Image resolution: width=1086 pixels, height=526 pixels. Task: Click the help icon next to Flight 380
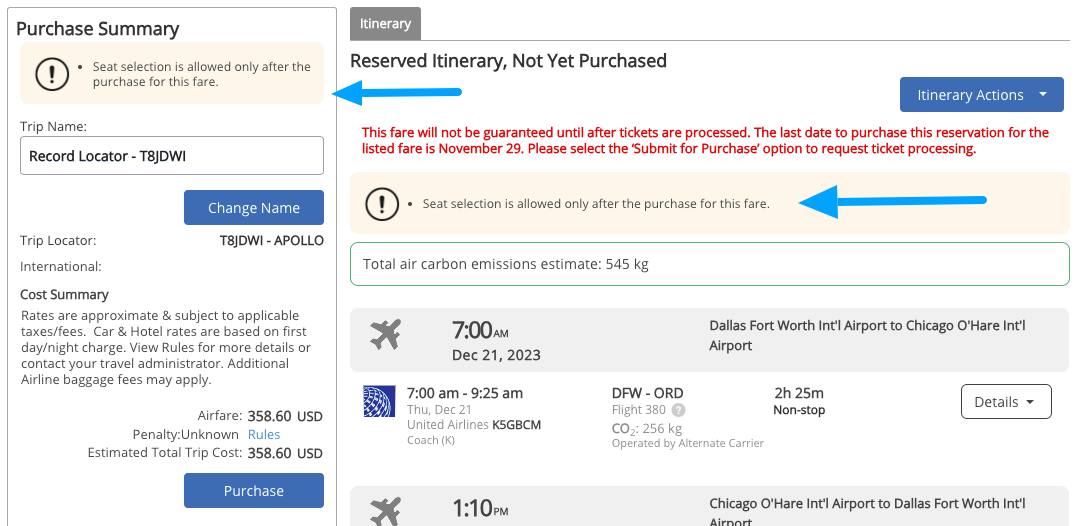[679, 409]
